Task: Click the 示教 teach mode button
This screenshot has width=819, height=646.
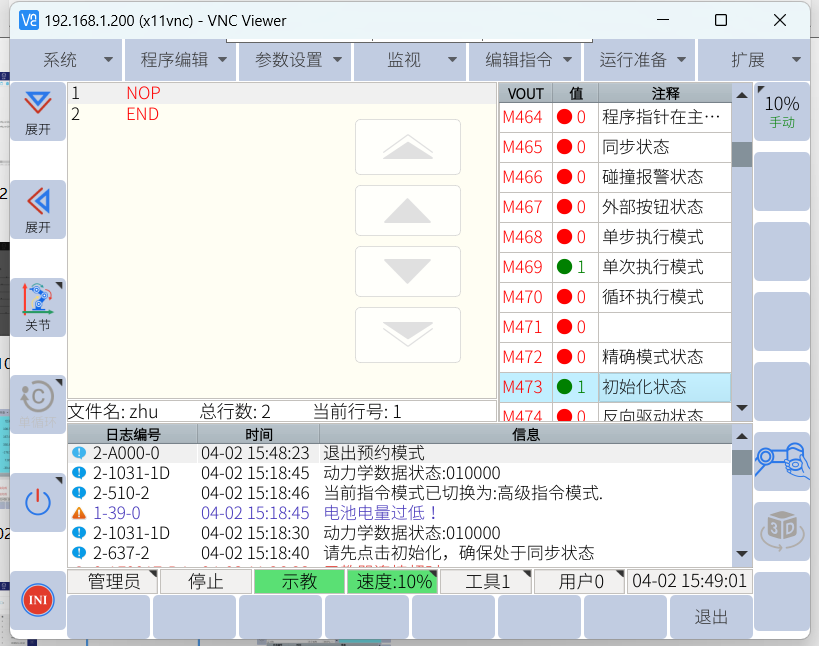Action: 299,582
